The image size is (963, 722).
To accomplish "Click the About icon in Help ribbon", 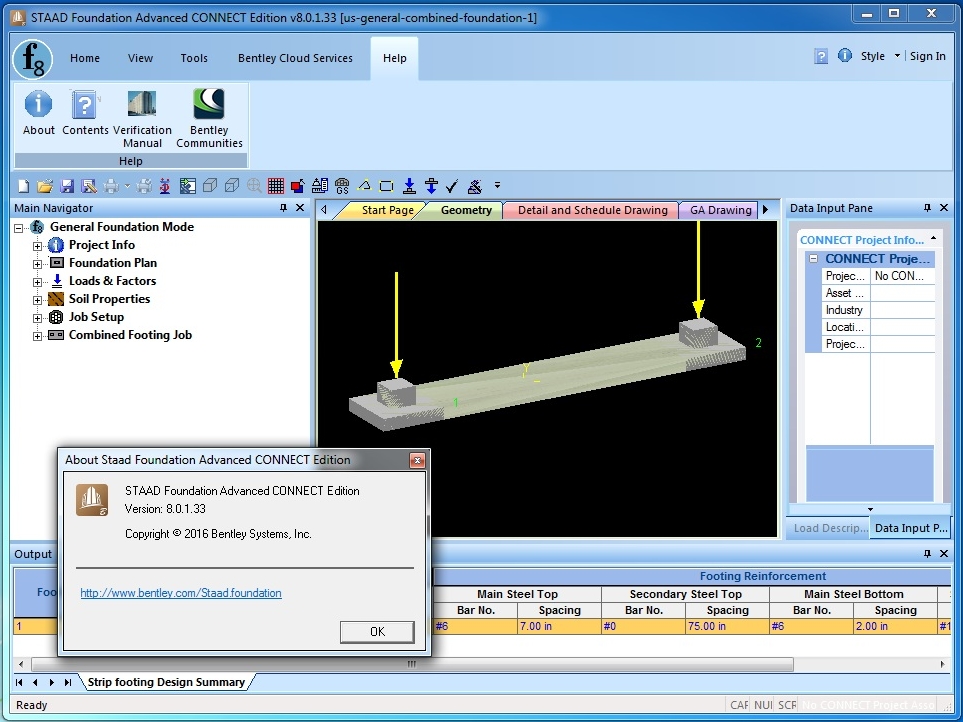I will tap(38, 112).
